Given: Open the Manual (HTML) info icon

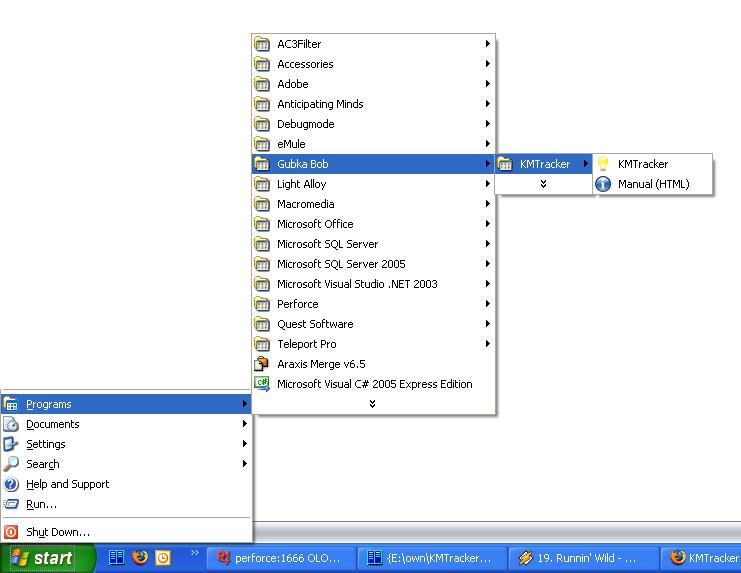Looking at the screenshot, I should click(603, 184).
